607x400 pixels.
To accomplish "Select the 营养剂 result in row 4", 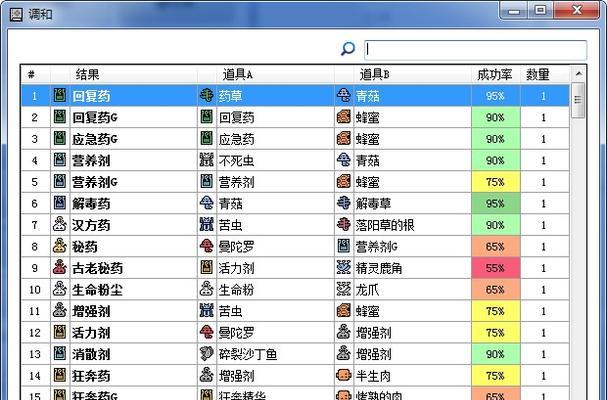I will 91,160.
